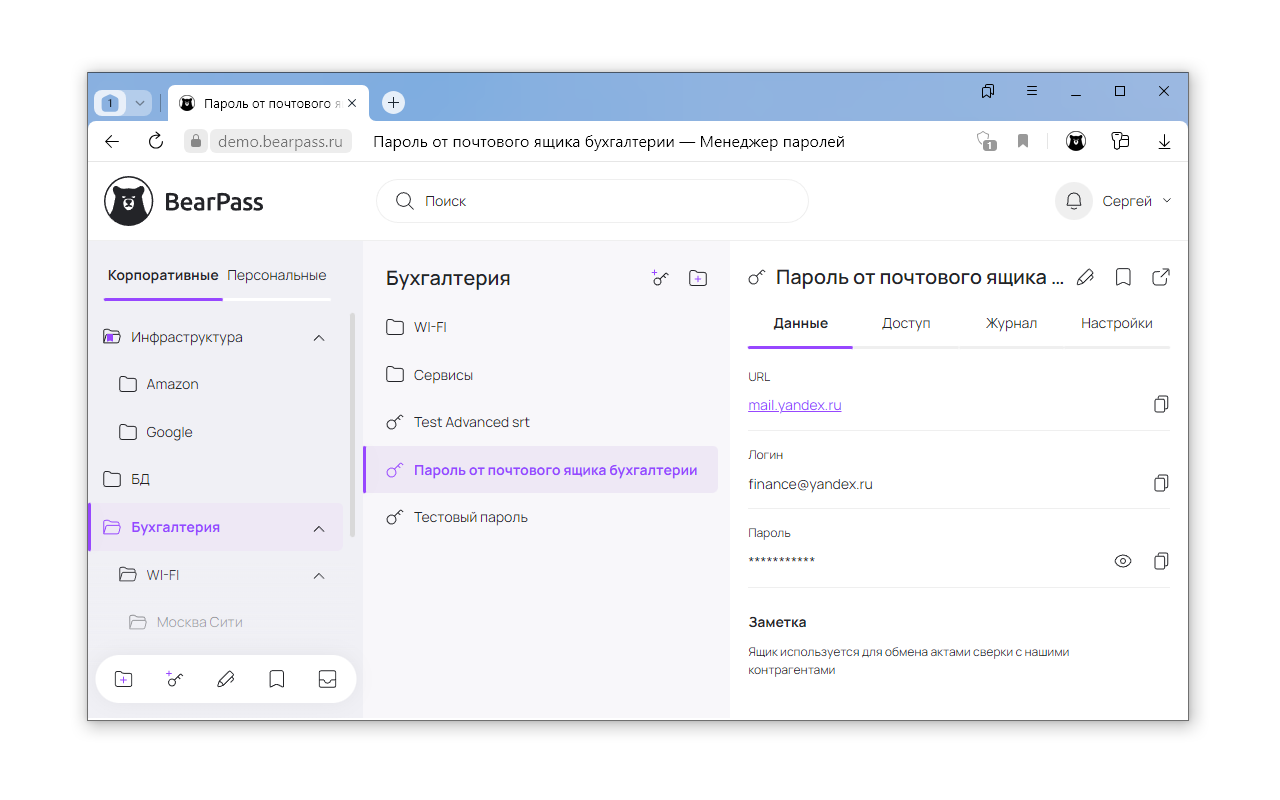Viewport: 1280px width, 800px height.
Task: Switch to the Доступ tab
Action: [906, 323]
